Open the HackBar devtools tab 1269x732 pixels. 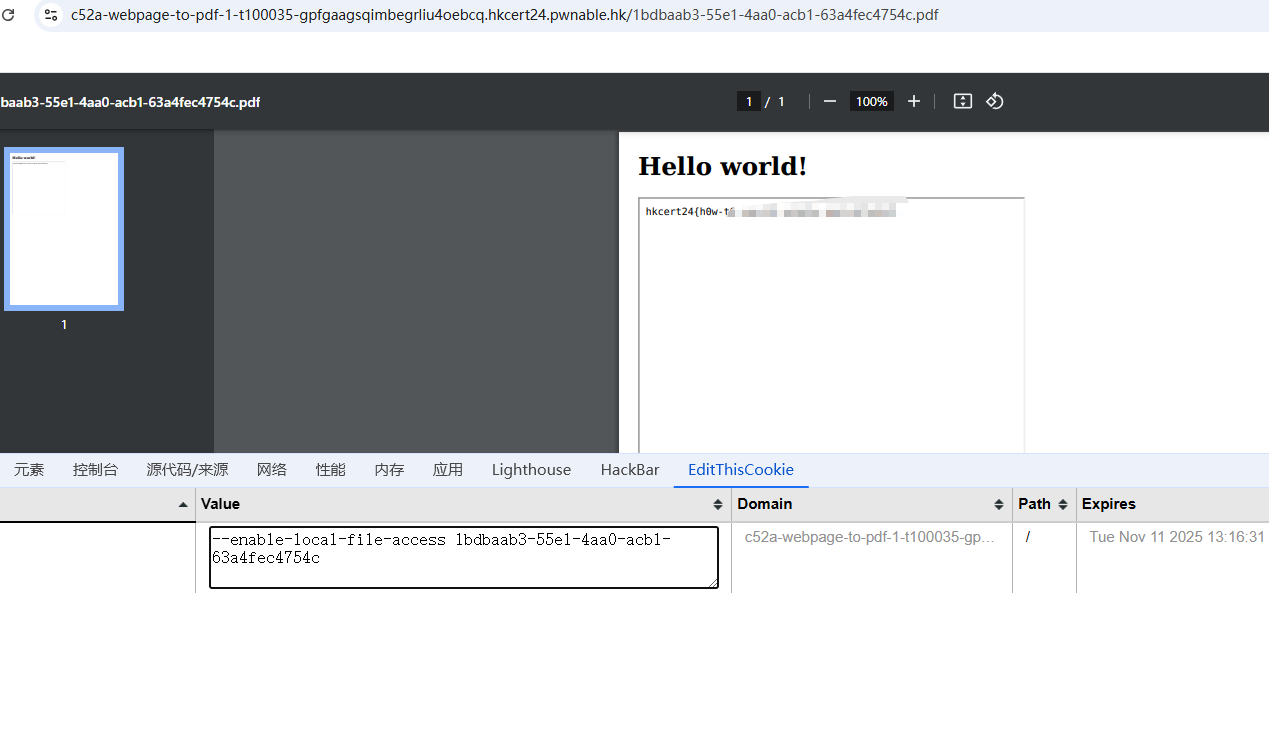(x=629, y=470)
